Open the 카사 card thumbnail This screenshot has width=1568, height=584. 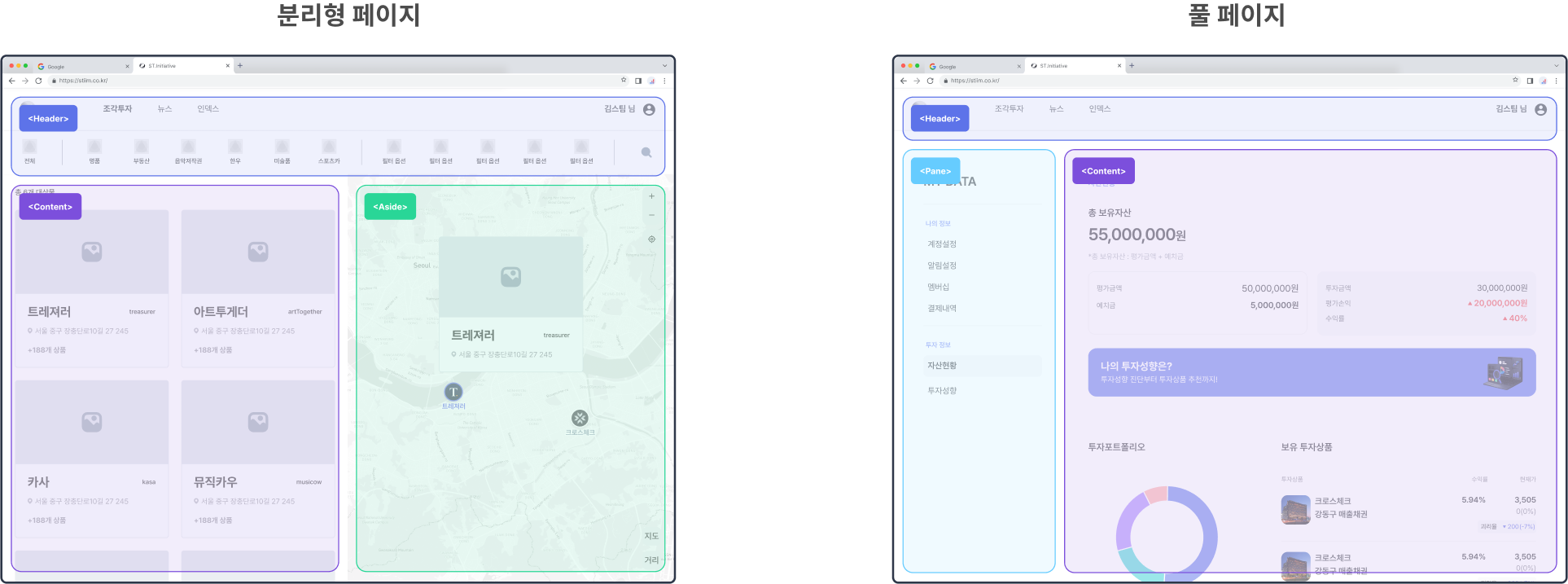pyautogui.click(x=92, y=422)
